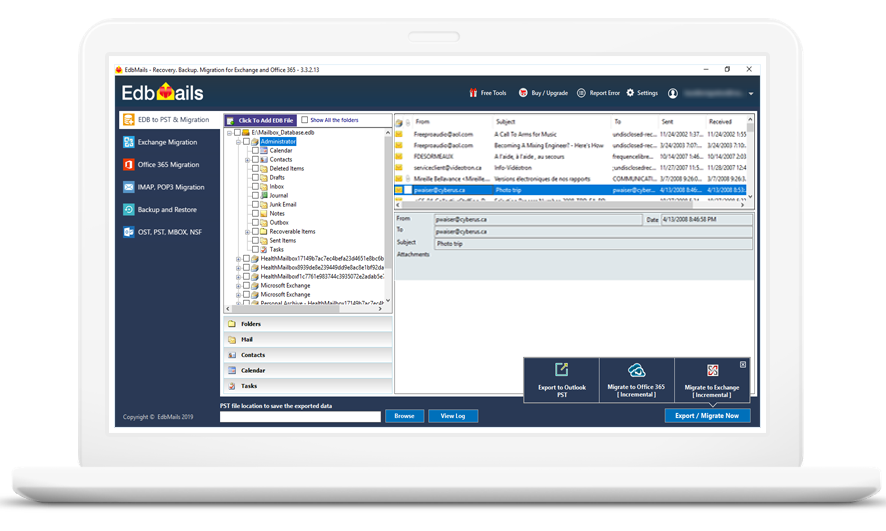Image resolution: width=886 pixels, height=531 pixels.
Task: Open the Mail panel tab
Action: (x=308, y=340)
